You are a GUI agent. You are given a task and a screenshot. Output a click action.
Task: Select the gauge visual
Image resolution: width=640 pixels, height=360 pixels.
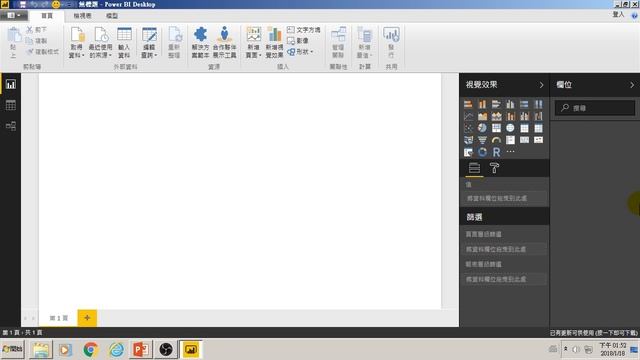coord(496,140)
